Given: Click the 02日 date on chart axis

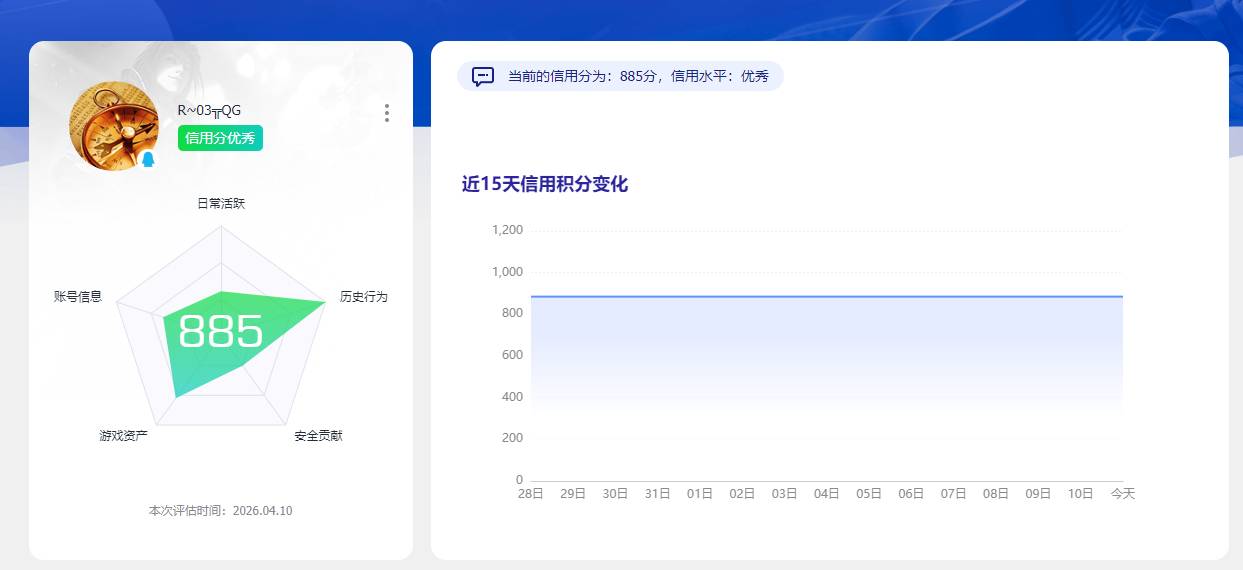Looking at the screenshot, I should tap(742, 494).
